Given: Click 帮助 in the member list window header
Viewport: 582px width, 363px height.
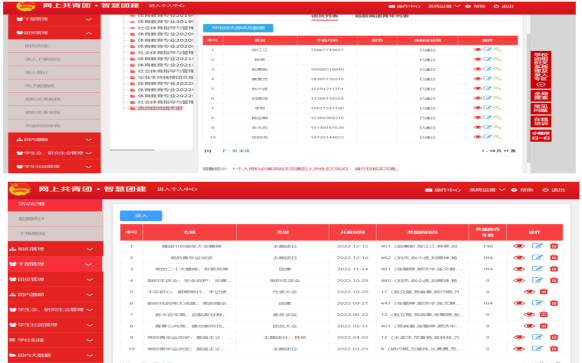Looking at the screenshot, I should pyautogui.click(x=475, y=6).
